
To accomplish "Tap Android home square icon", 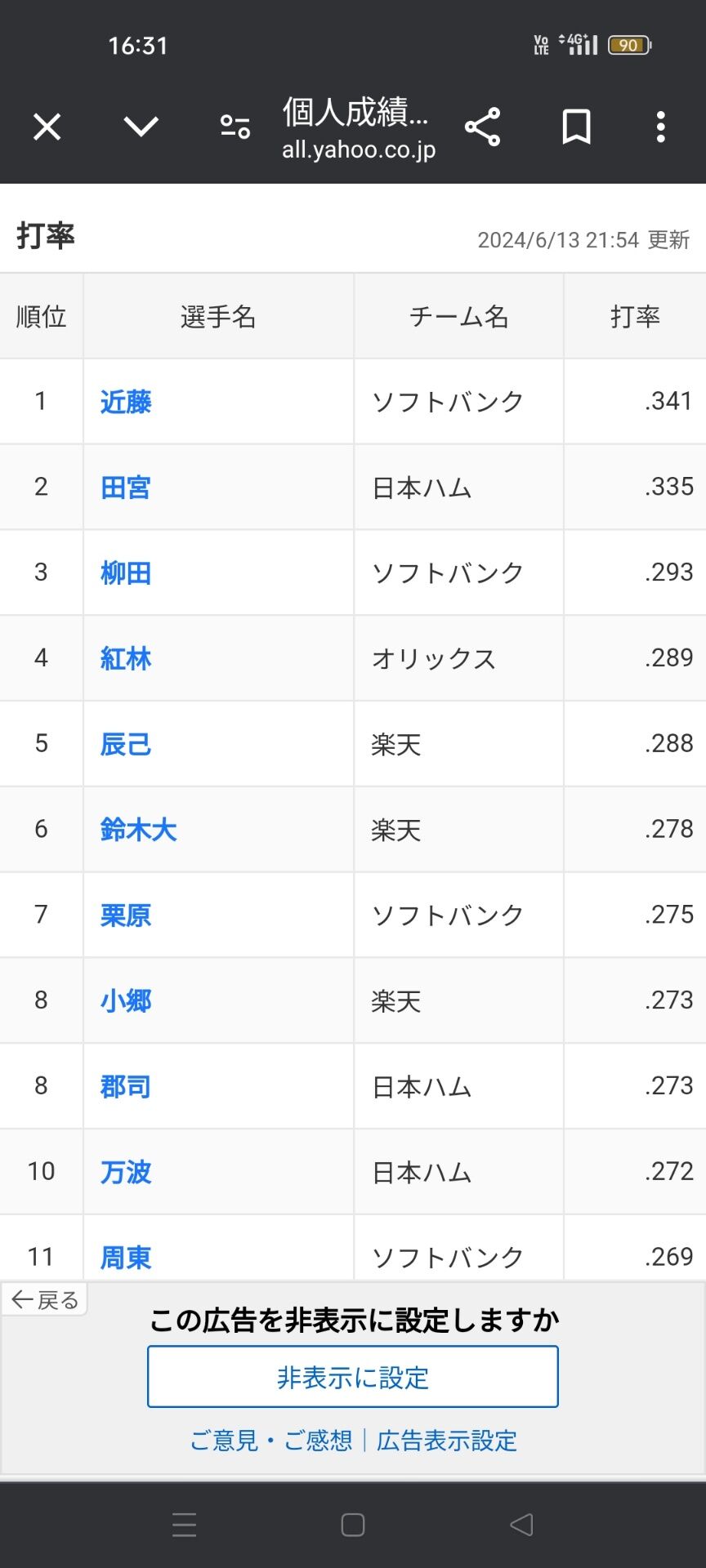I will tap(353, 1525).
